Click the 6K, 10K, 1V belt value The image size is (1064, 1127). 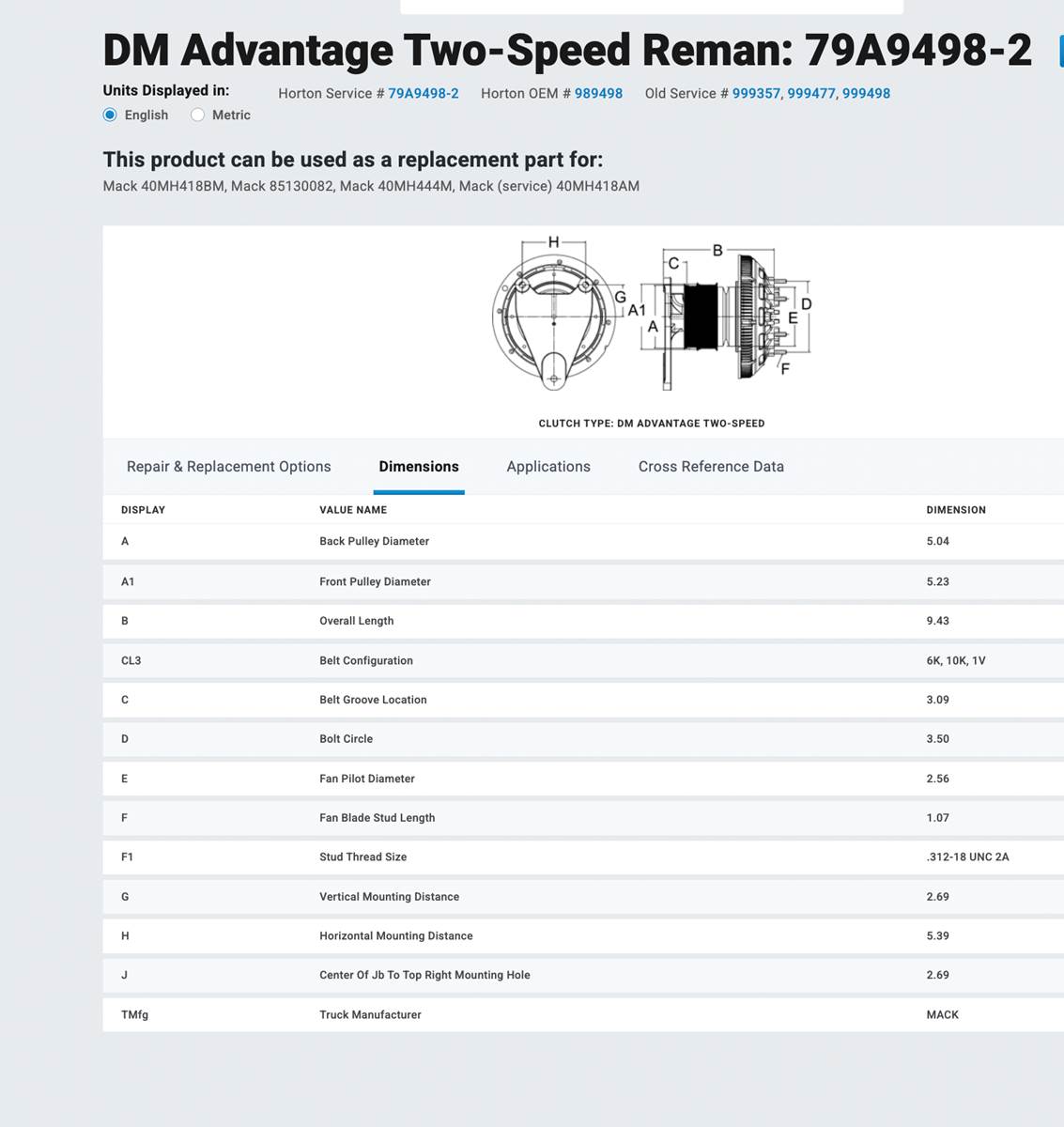click(x=956, y=660)
